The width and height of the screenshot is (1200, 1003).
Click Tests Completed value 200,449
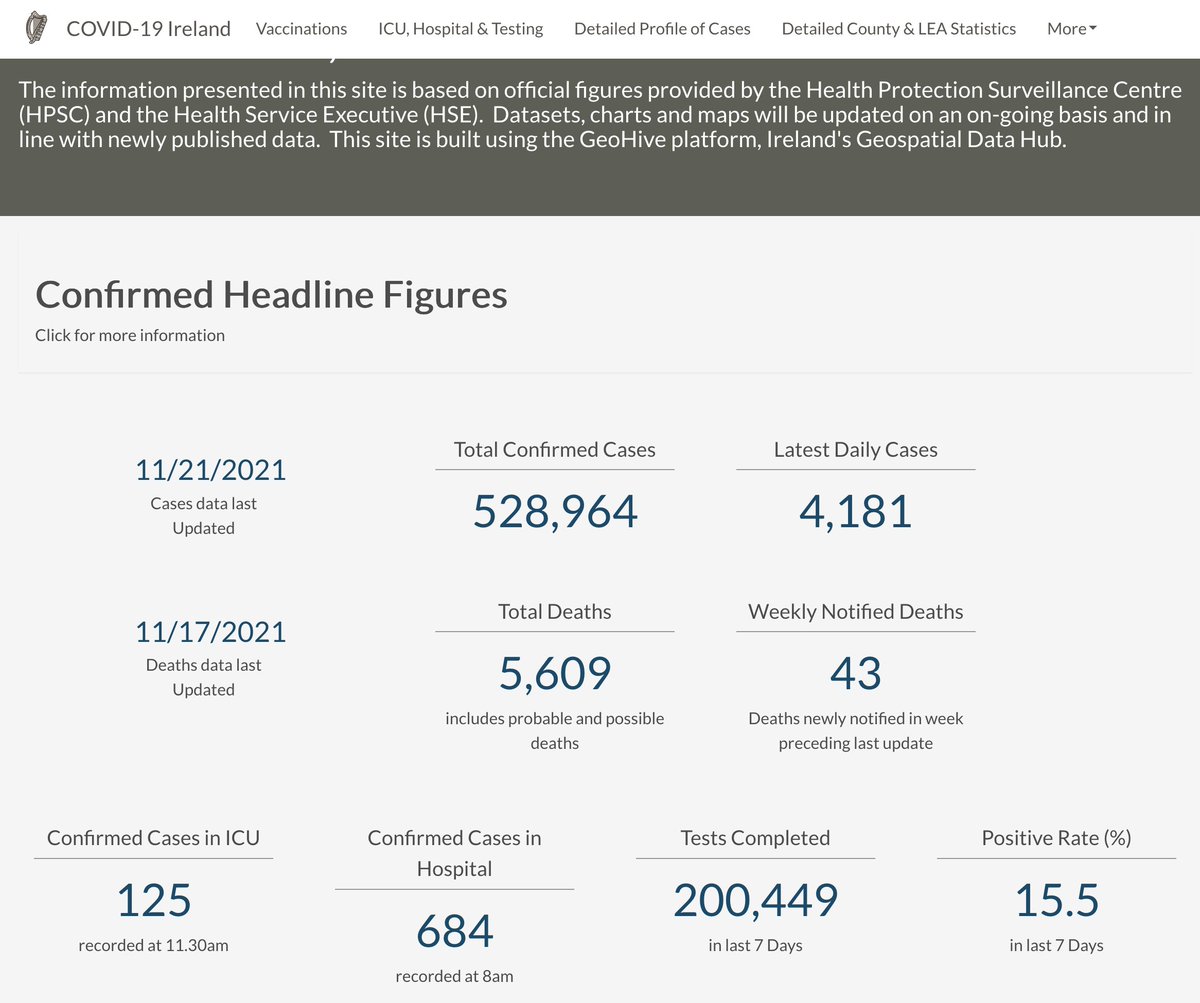pos(755,899)
